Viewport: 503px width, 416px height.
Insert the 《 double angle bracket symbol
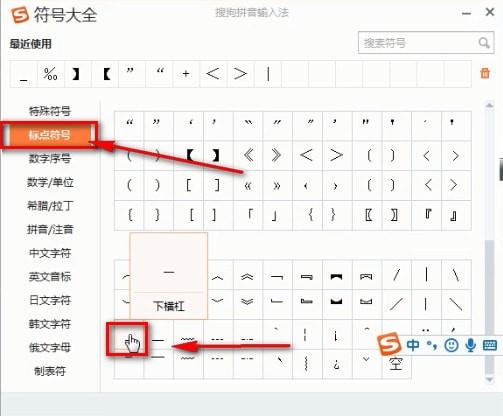click(248, 155)
